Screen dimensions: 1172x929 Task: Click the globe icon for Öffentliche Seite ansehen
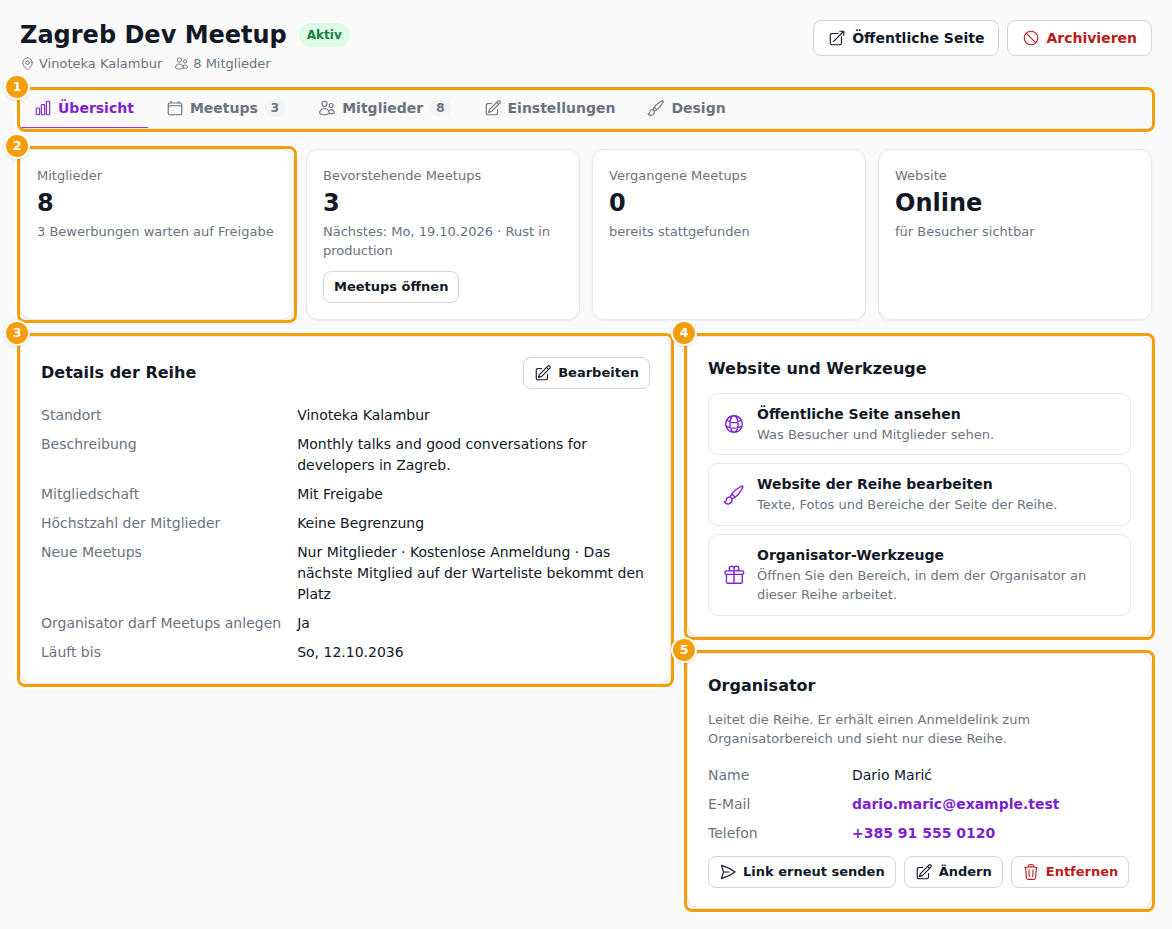(x=734, y=424)
